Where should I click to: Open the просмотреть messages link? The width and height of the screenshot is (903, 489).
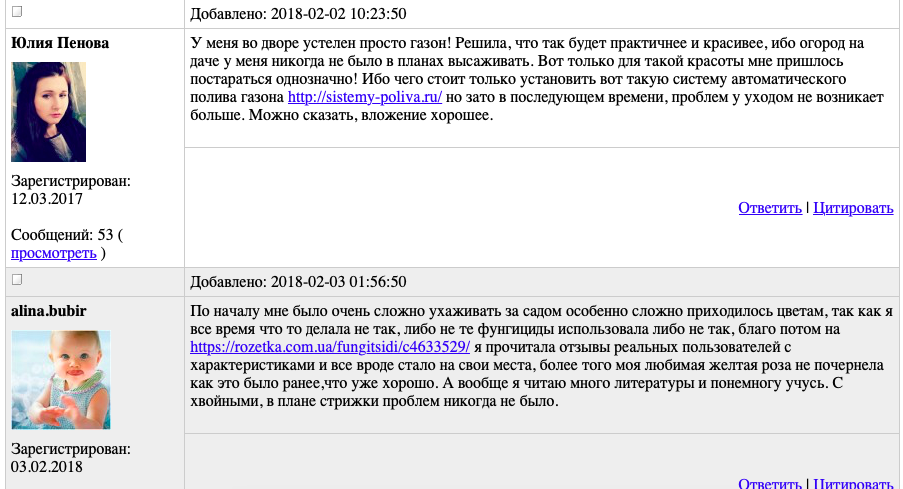54,253
